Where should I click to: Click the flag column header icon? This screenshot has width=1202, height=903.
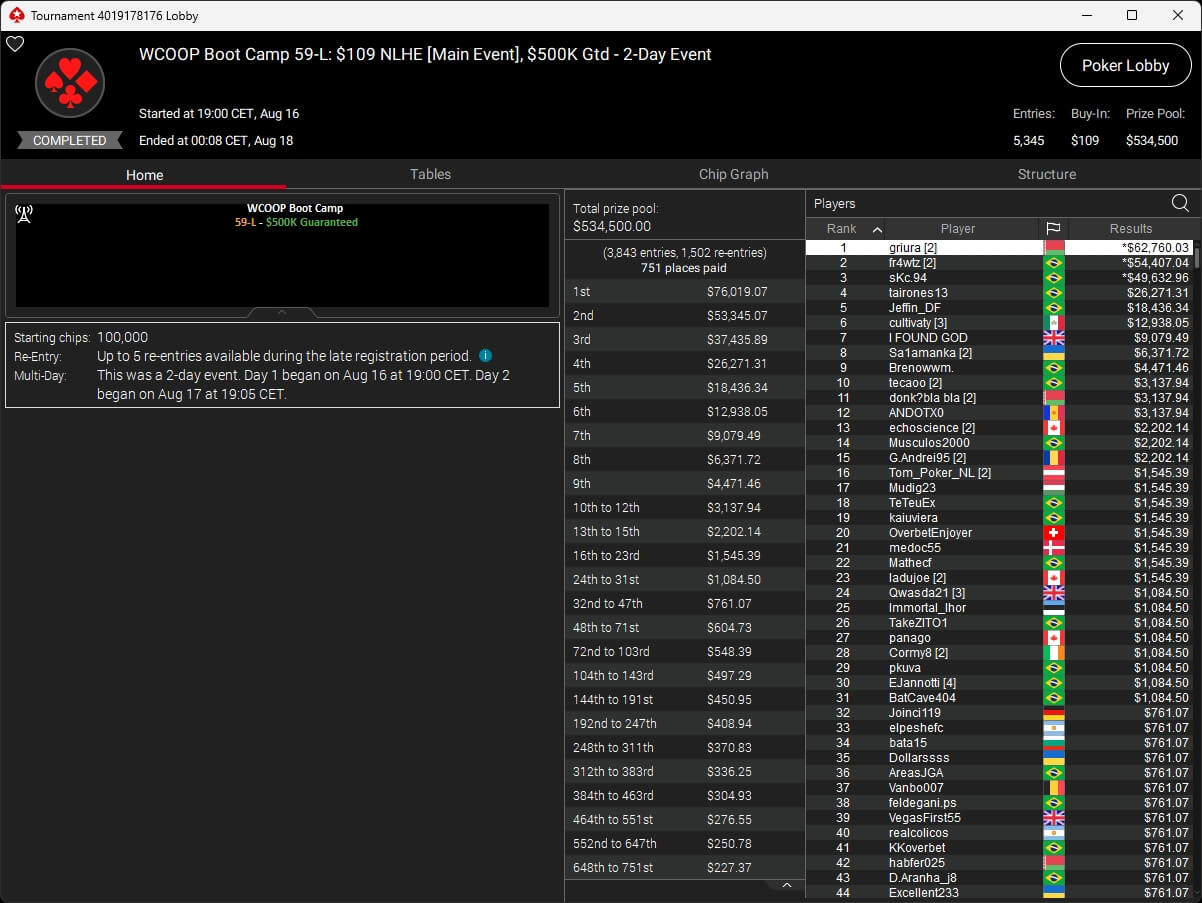pos(1053,229)
